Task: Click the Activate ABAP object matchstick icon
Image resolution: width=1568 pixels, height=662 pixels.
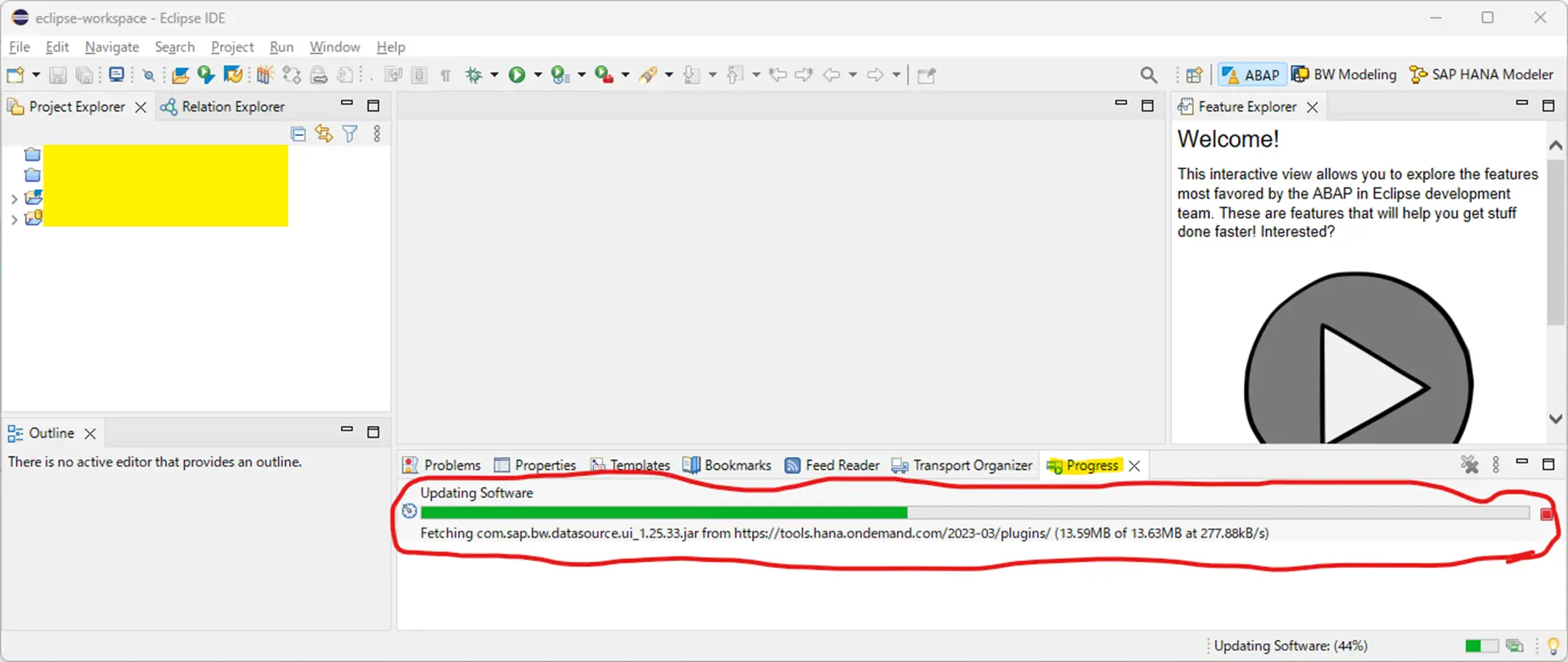Action: point(265,75)
